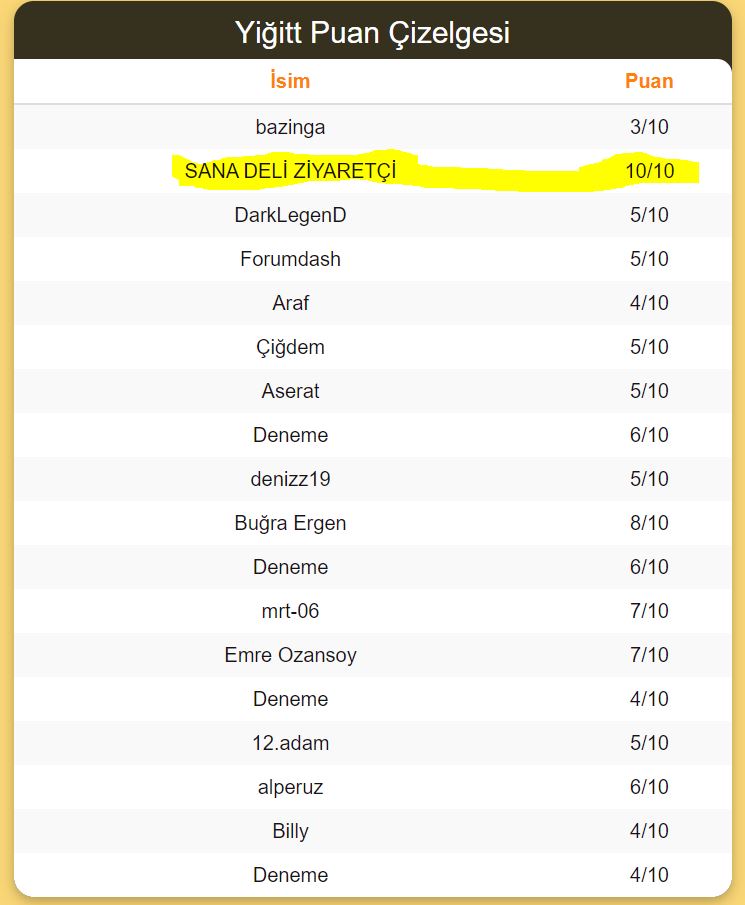Select highlighted SANA DELİ ZİYARETÇİ row name
This screenshot has height=905, width=745.
coord(290,171)
